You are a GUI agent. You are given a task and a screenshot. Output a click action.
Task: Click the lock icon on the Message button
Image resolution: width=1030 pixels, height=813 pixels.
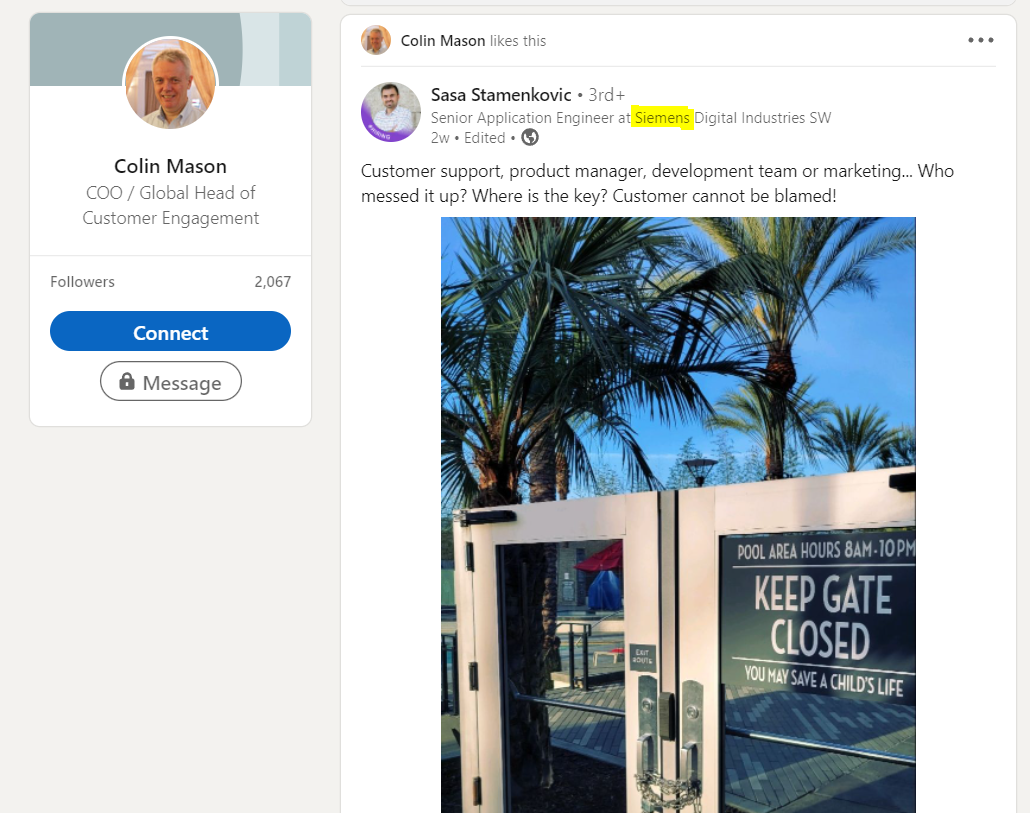pos(127,381)
